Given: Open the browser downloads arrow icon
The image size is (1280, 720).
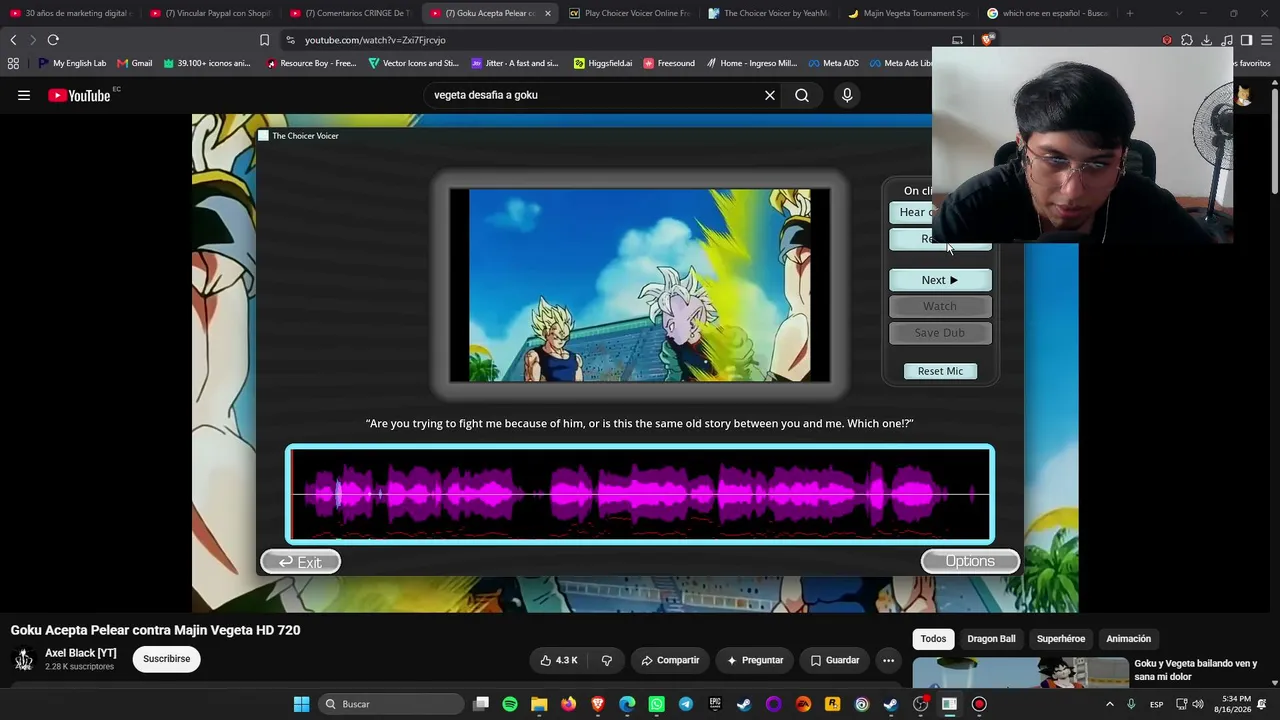Looking at the screenshot, I should [1207, 40].
